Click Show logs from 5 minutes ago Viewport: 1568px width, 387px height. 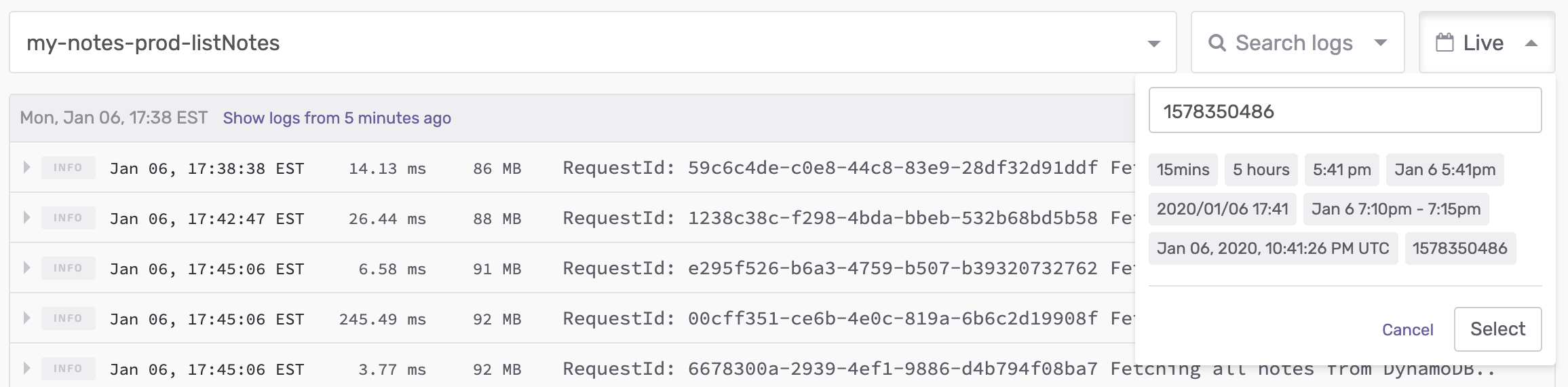click(x=337, y=118)
